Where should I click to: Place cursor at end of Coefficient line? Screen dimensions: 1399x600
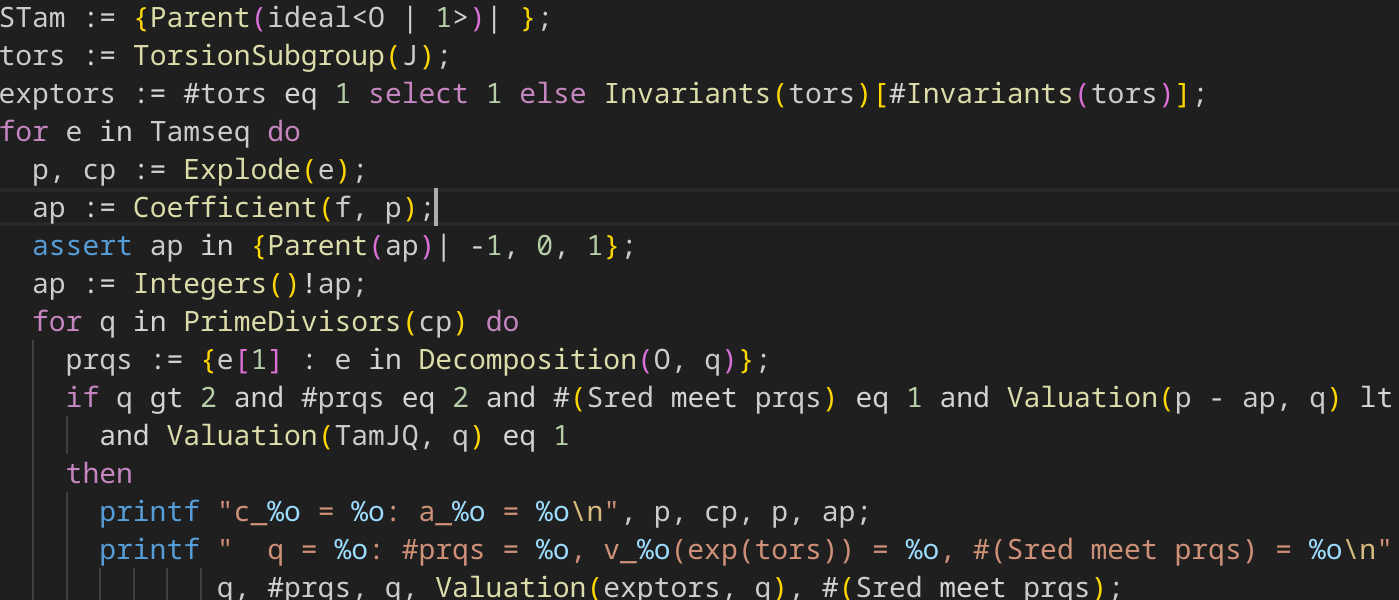pyautogui.click(x=436, y=208)
